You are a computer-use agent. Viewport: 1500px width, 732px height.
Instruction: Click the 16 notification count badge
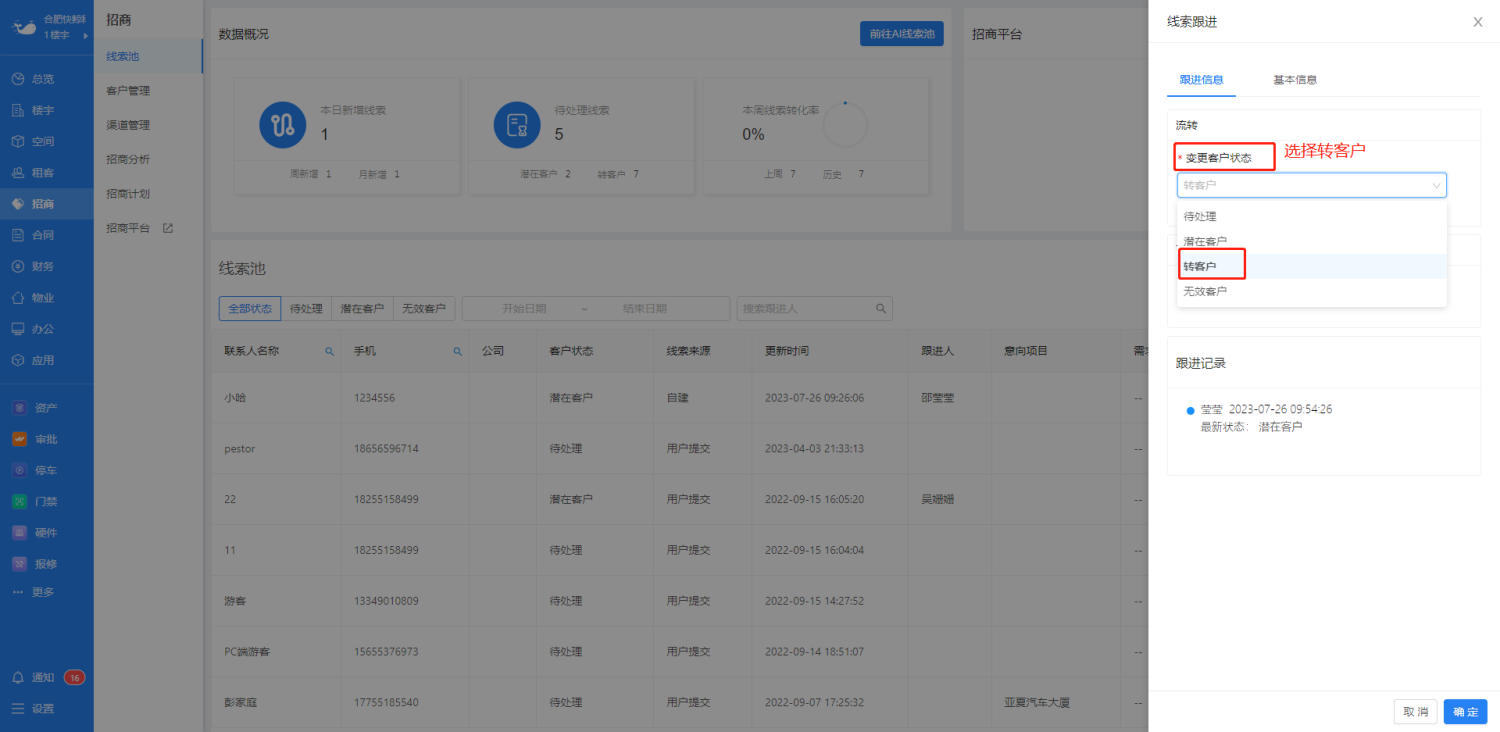tap(74, 677)
